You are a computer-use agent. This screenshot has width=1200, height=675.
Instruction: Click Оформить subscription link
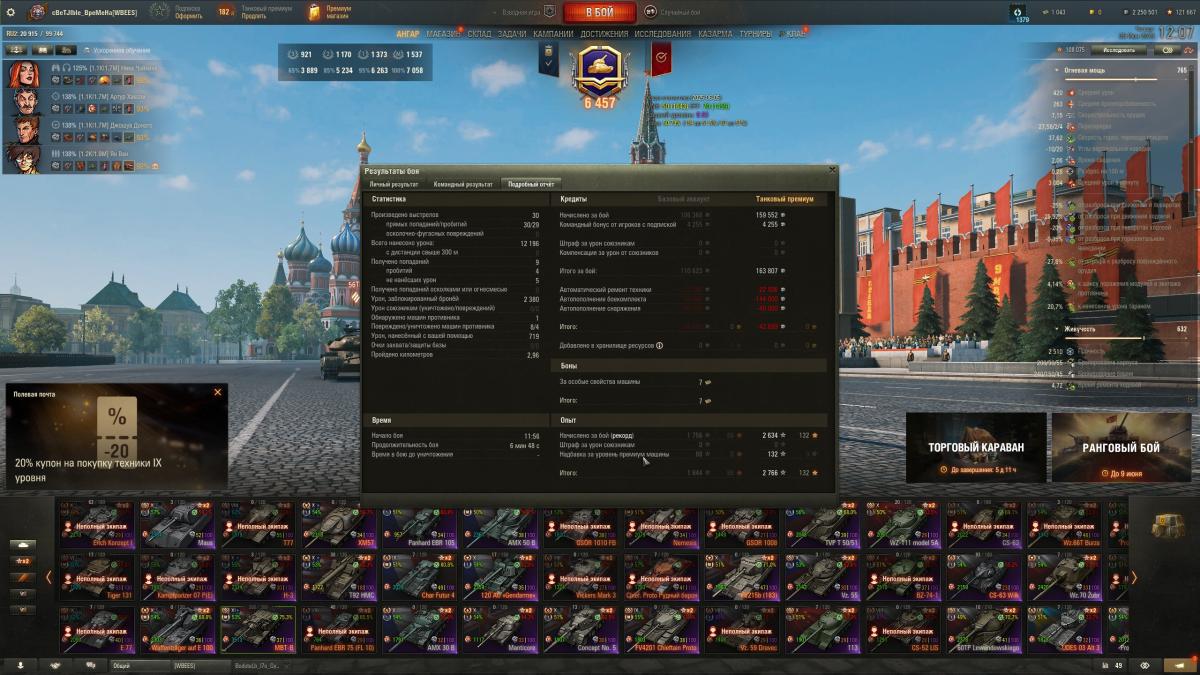tap(190, 16)
